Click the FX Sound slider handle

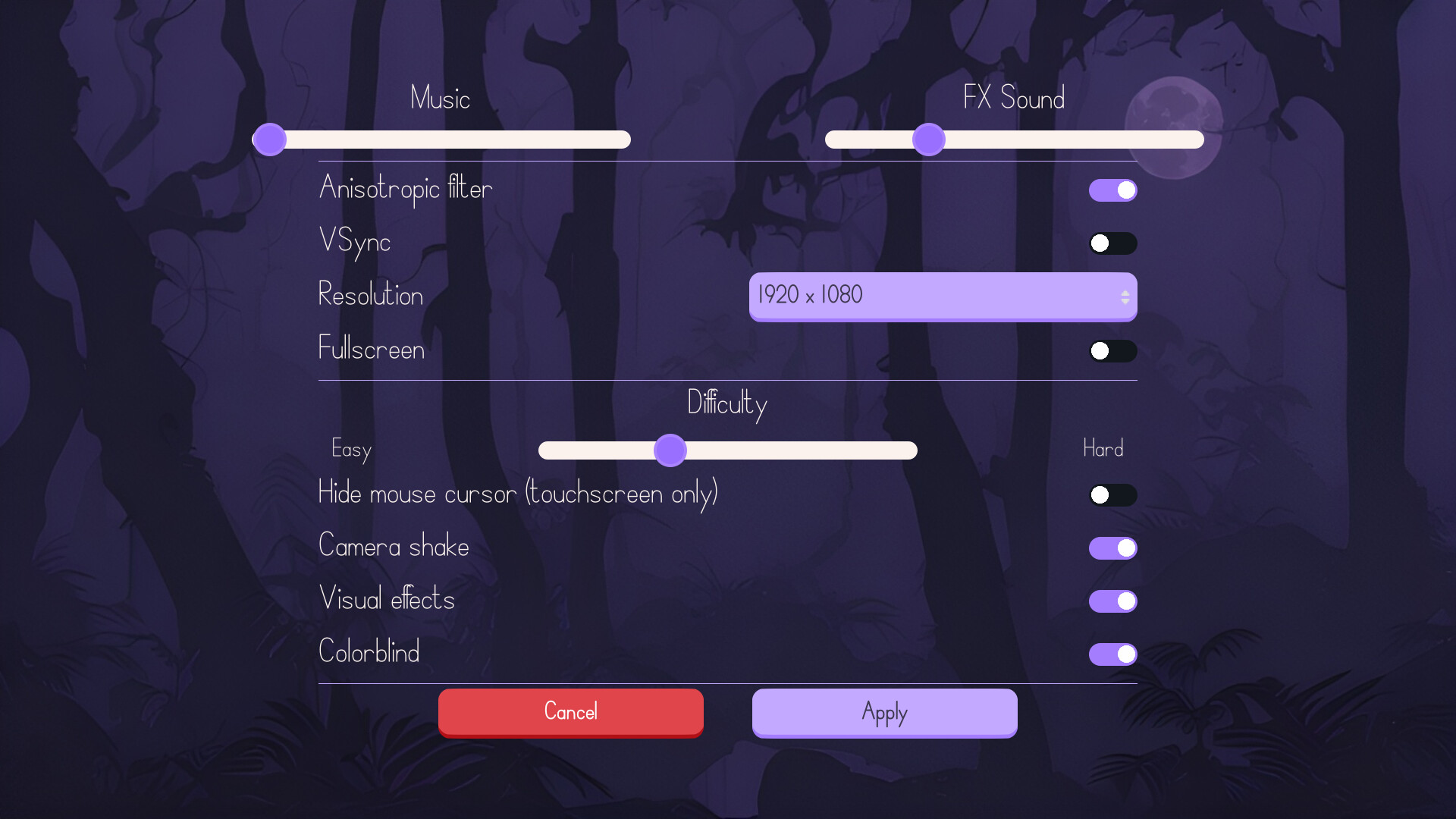coord(928,139)
